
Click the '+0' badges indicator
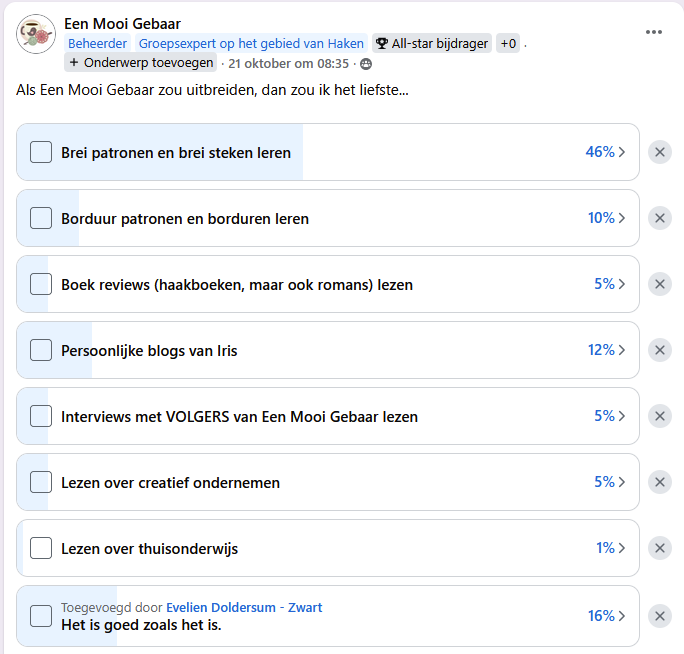(x=508, y=44)
